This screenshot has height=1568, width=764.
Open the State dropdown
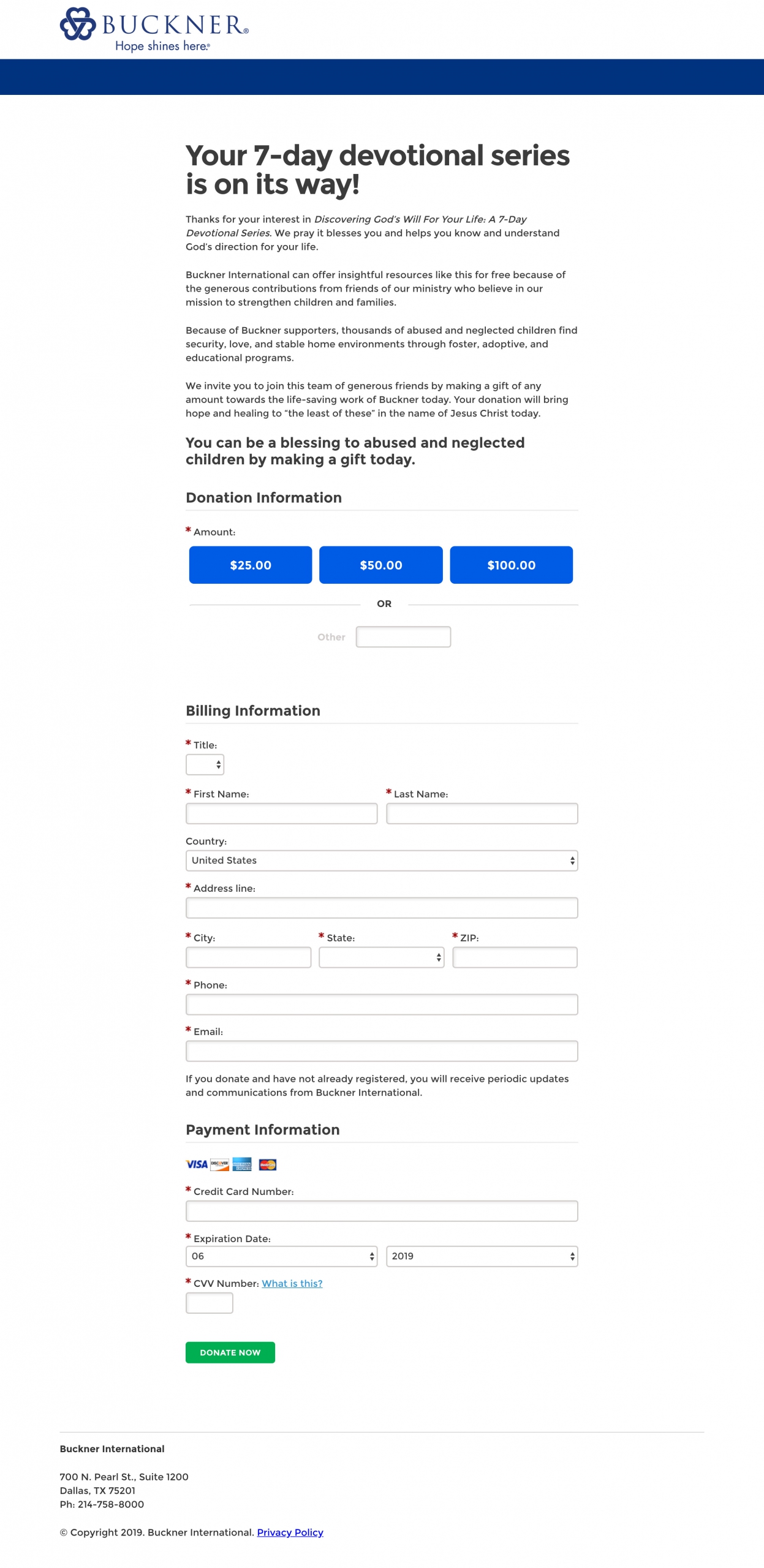coord(381,957)
